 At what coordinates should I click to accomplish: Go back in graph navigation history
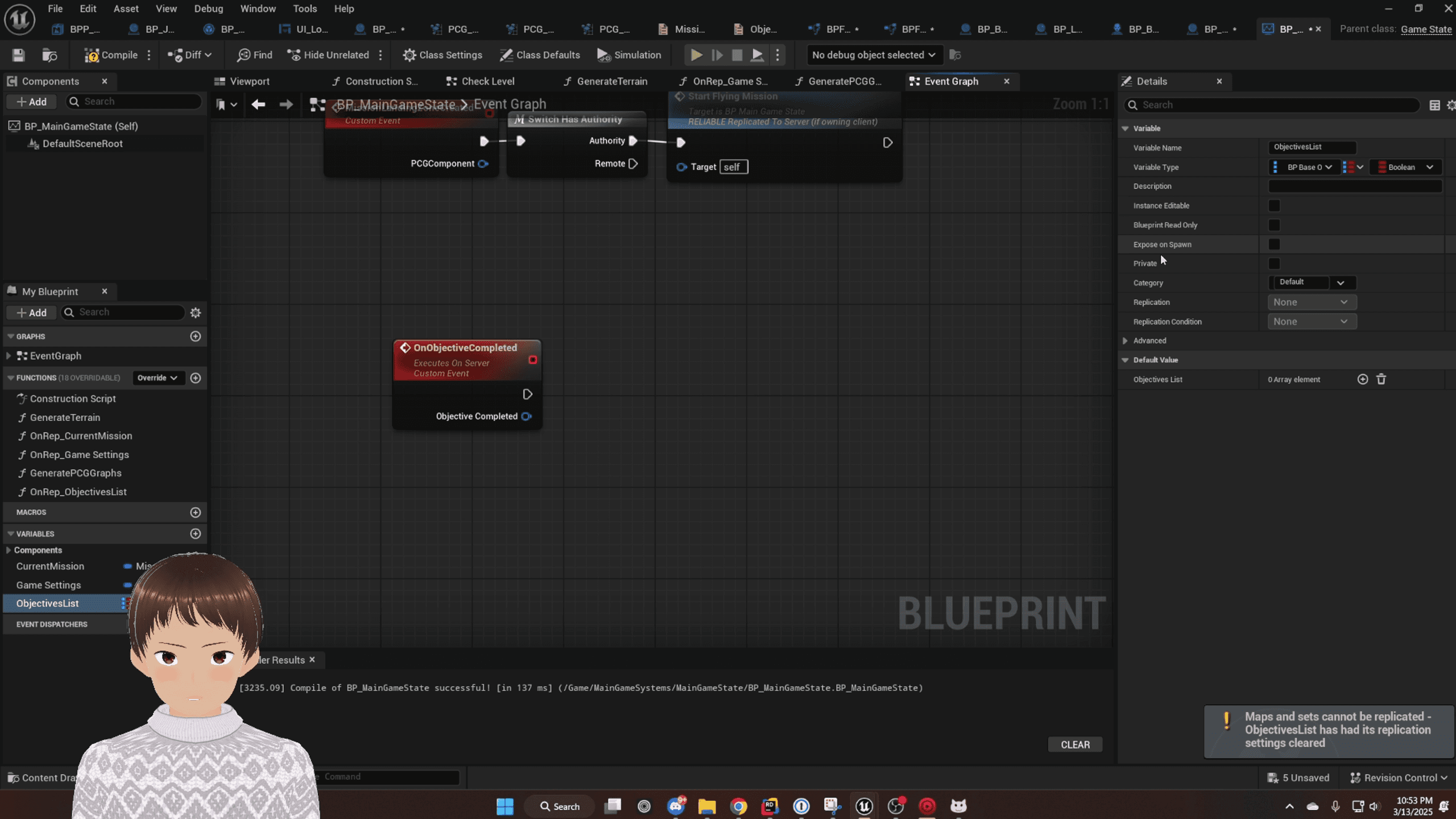click(x=258, y=104)
